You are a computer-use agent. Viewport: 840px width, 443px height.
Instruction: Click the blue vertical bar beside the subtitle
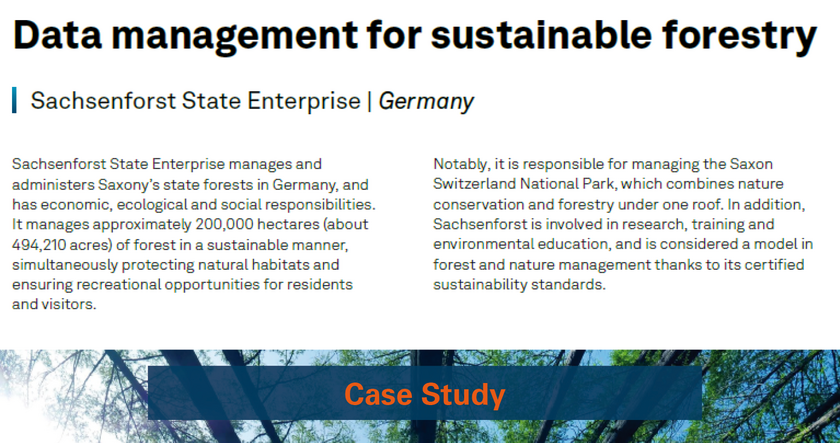[15, 100]
